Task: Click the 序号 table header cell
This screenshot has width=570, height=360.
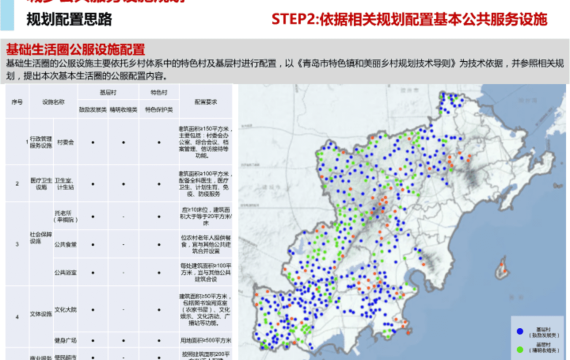Action: [x=17, y=102]
